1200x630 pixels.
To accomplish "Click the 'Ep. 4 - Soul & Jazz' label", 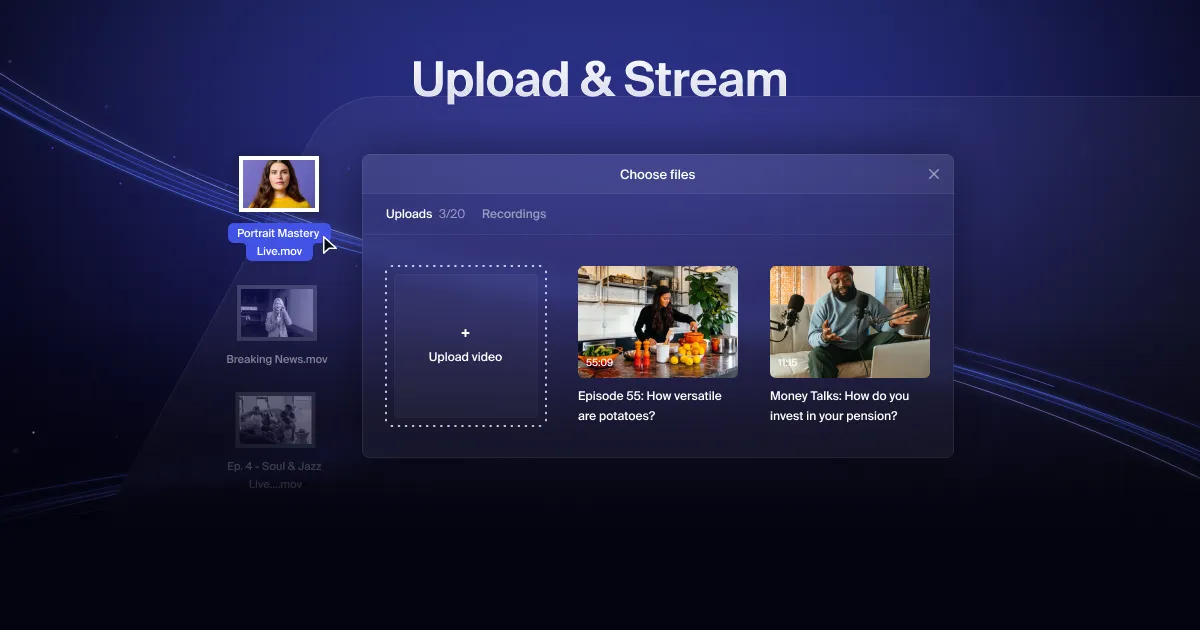I will (x=275, y=466).
